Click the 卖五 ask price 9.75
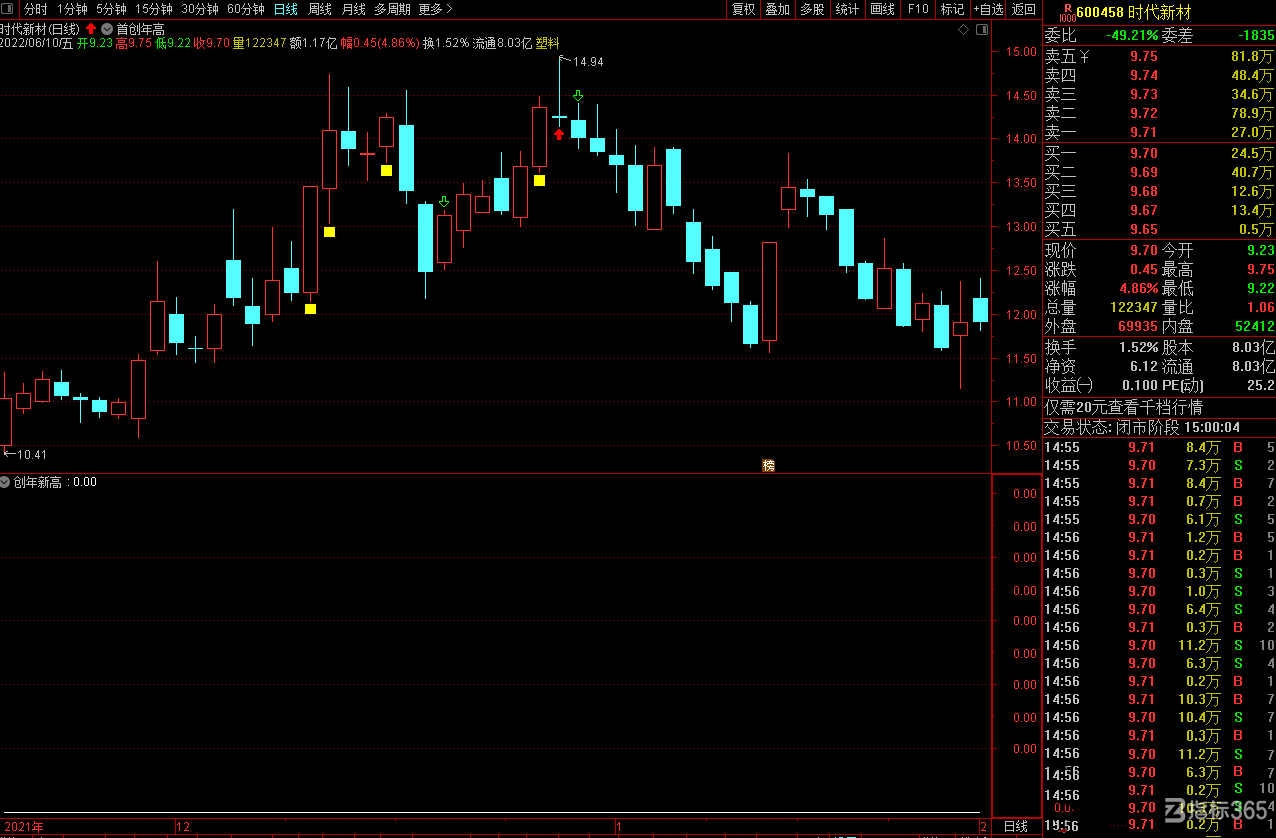The height and width of the screenshot is (838, 1276). click(1144, 57)
